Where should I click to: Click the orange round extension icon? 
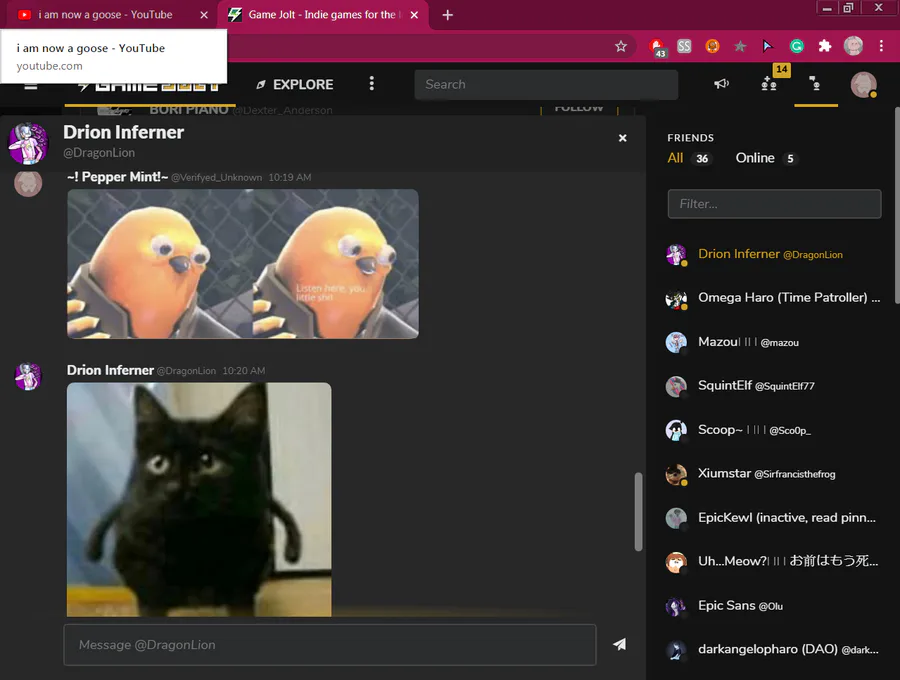pyautogui.click(x=712, y=46)
